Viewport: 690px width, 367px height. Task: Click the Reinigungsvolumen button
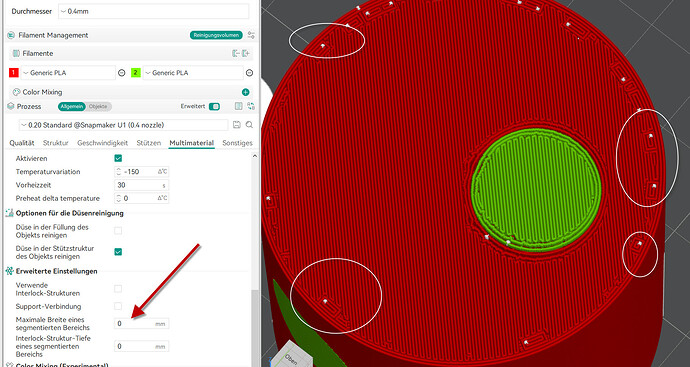pos(217,35)
